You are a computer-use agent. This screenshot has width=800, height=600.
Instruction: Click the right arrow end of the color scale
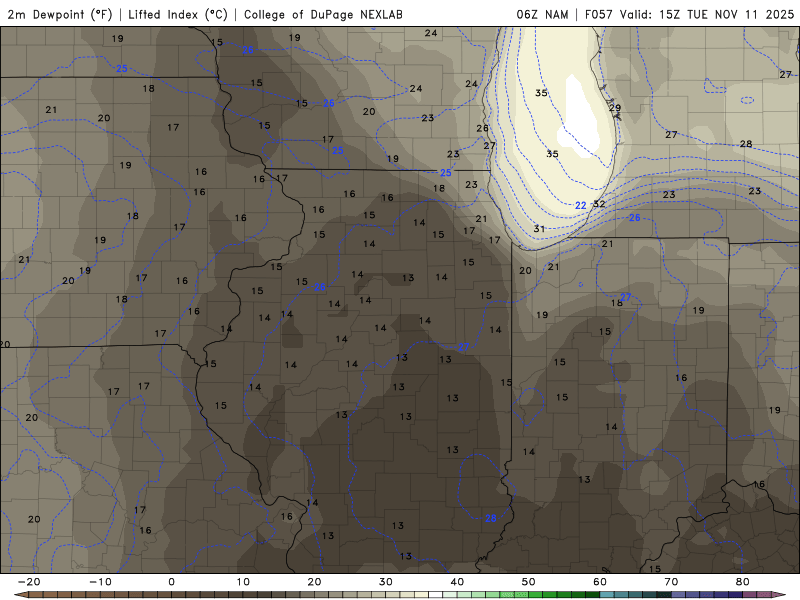click(779, 595)
